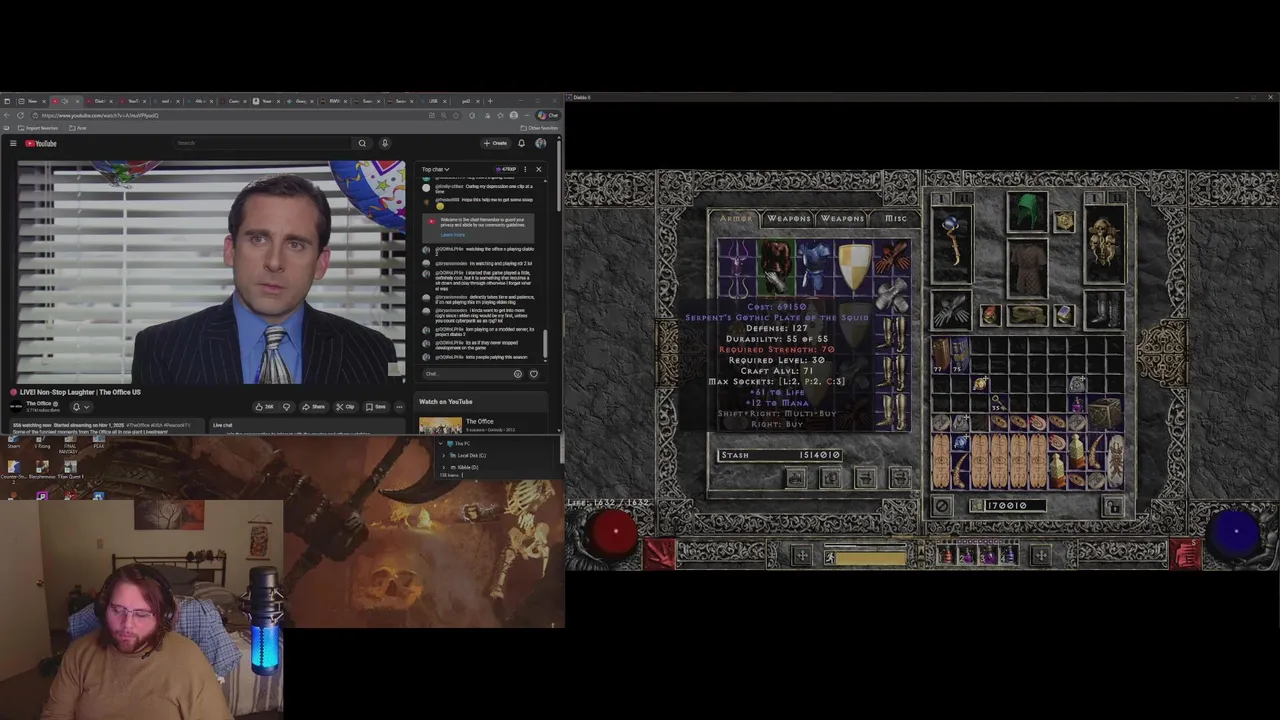Click the equipped gloves slot
Screen dimensions: 1280x720
(951, 311)
